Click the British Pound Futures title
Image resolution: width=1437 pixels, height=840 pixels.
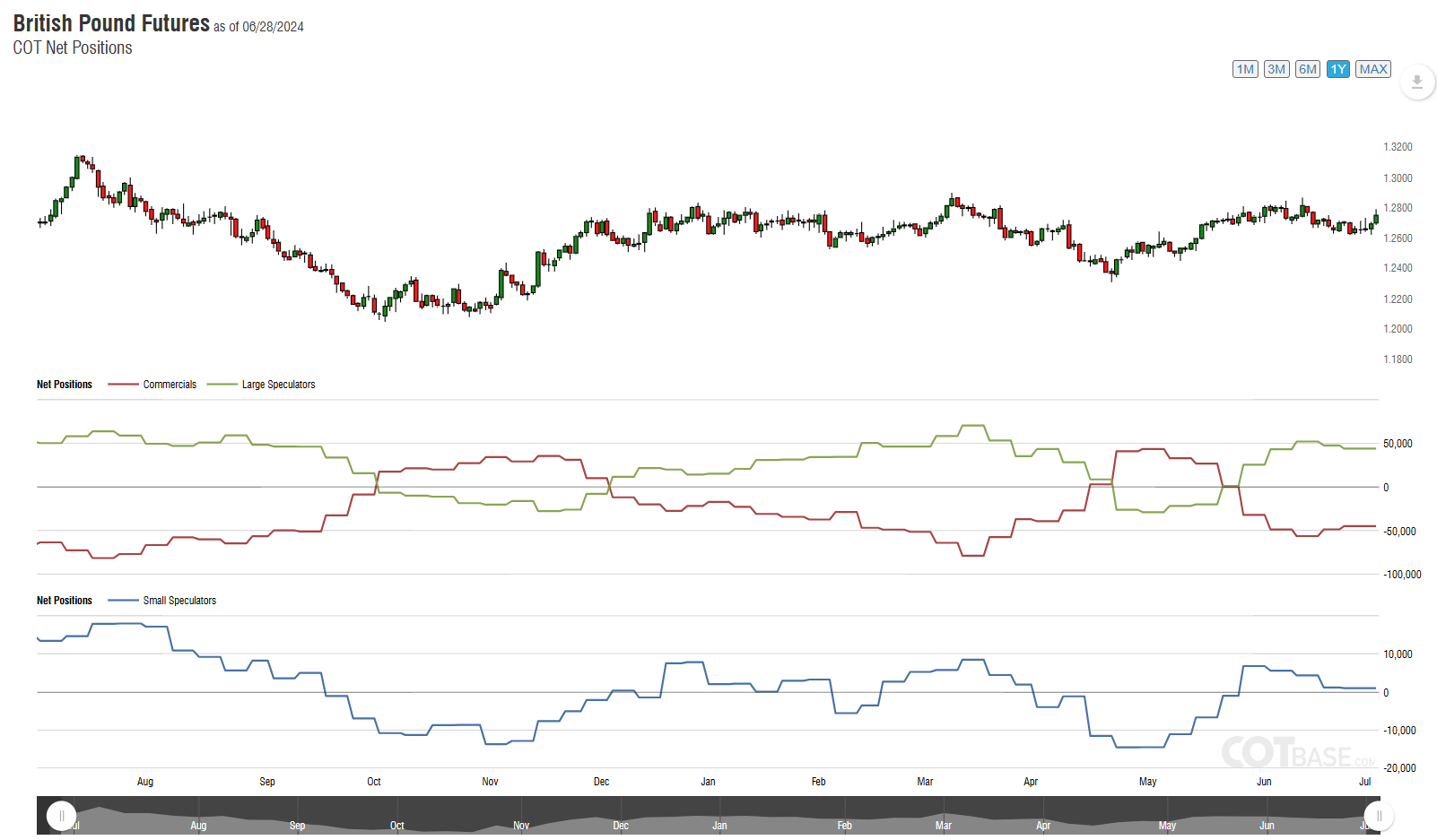(x=111, y=23)
